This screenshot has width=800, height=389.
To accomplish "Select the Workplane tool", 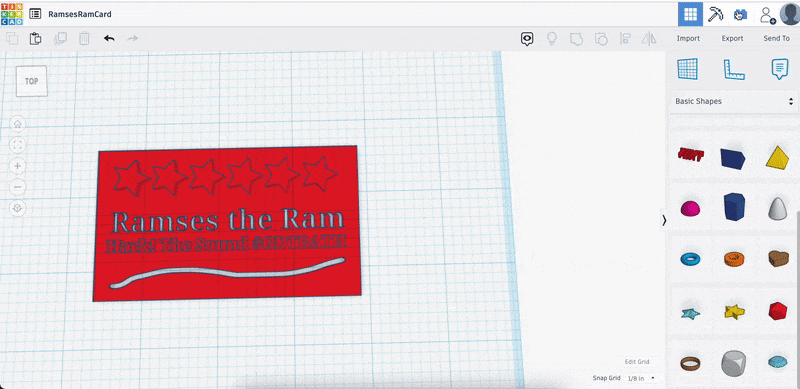I will click(688, 69).
